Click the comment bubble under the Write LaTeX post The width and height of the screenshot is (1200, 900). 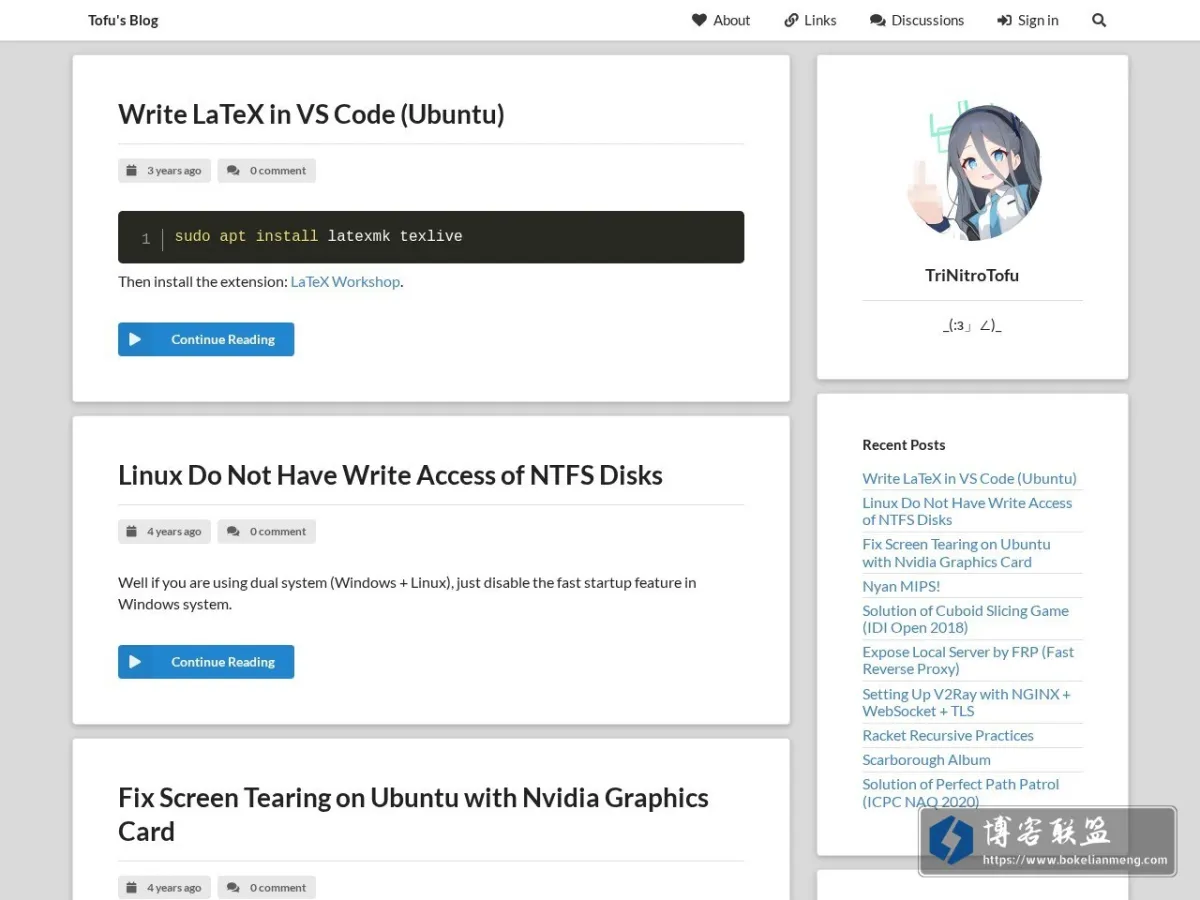coord(233,171)
